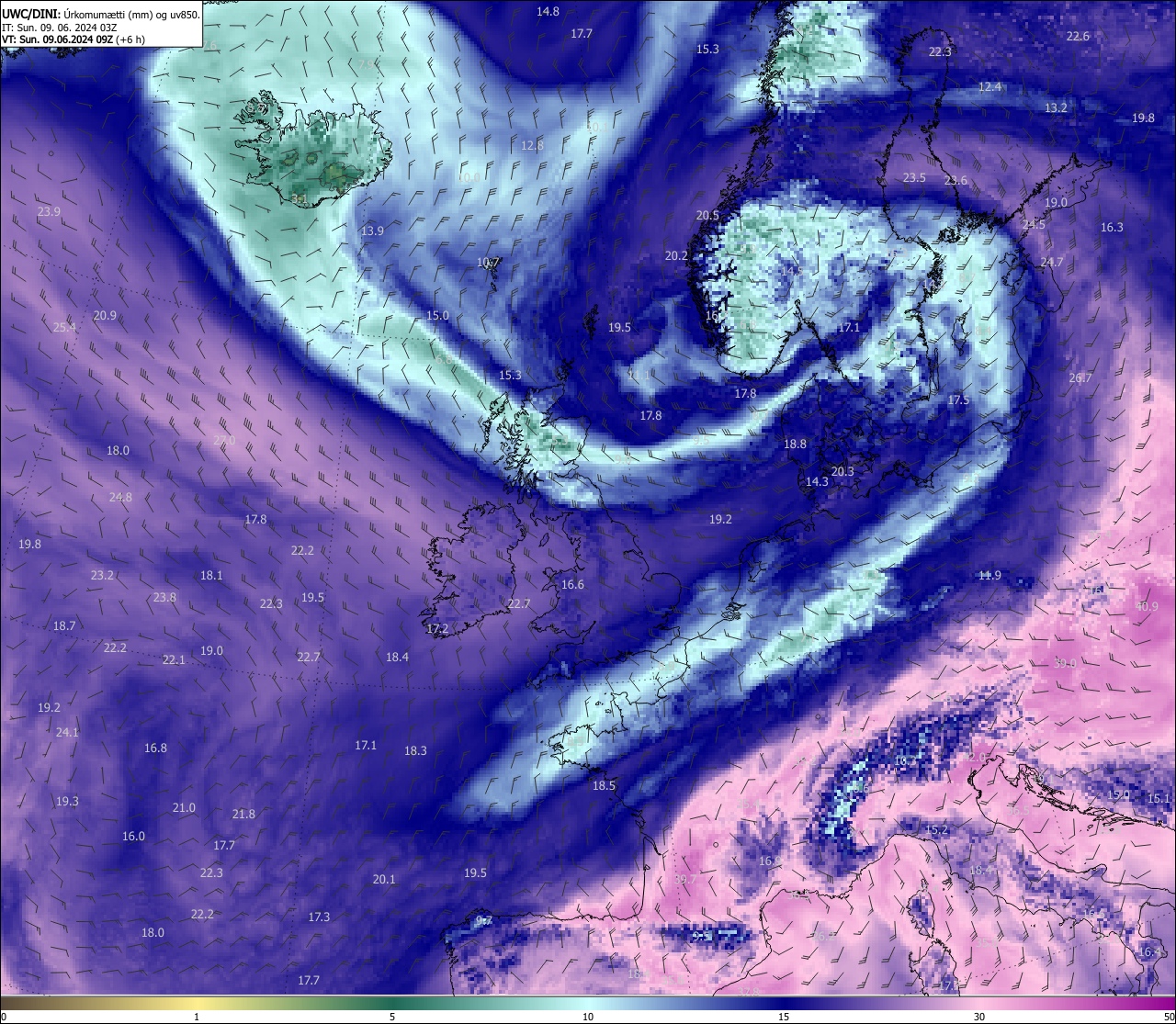Click the value 16.3 on the map
This screenshot has width=1176, height=1024.
pos(1112,228)
